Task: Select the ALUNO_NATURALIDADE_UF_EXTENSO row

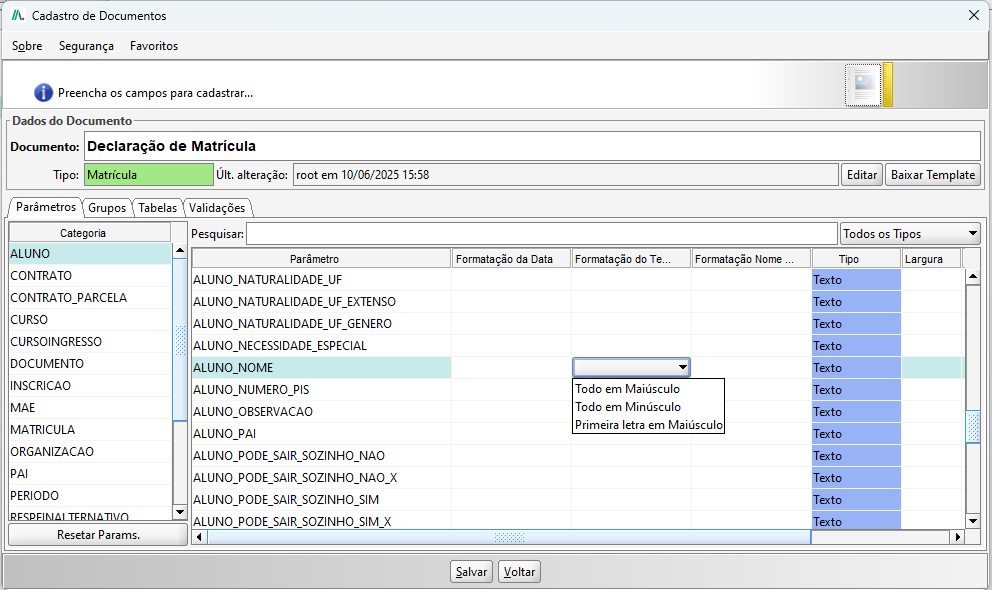Action: 577,302
